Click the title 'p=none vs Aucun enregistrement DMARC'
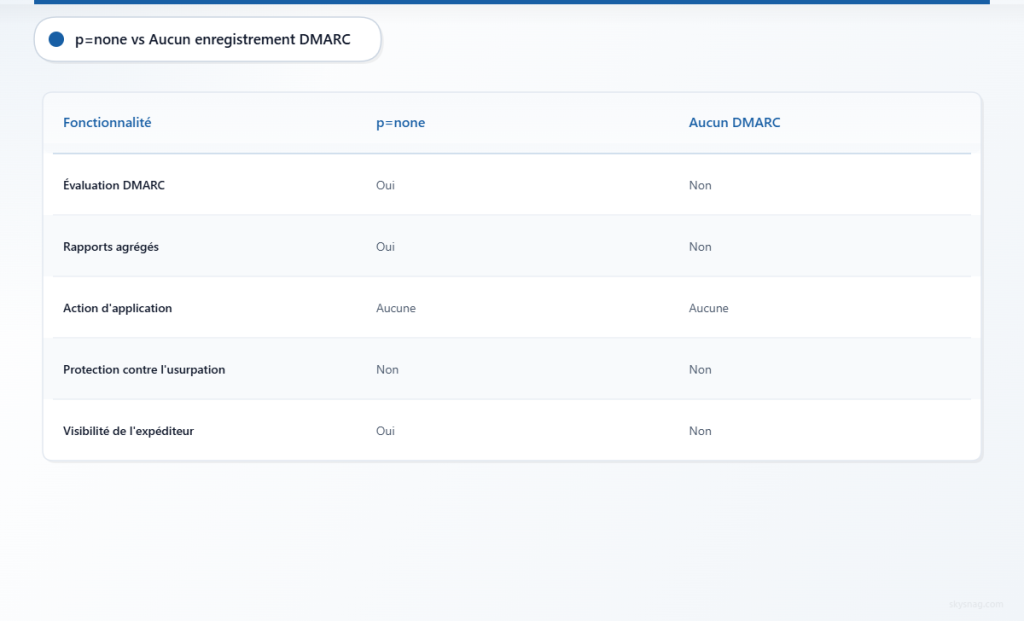The height and width of the screenshot is (621, 1024). pos(212,39)
